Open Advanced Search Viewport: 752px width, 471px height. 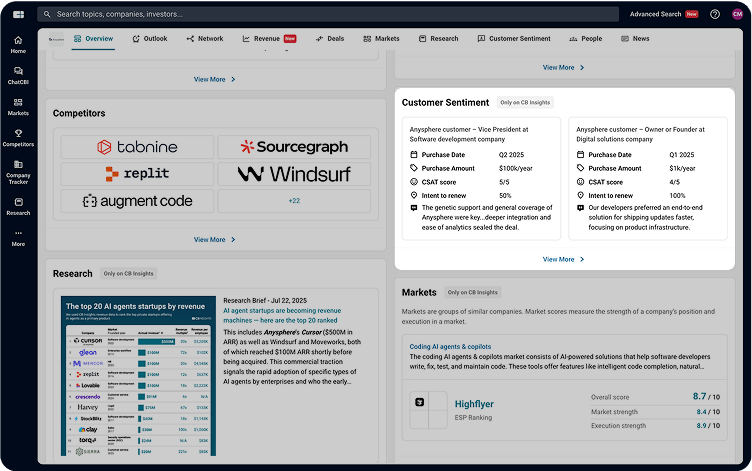pyautogui.click(x=655, y=14)
